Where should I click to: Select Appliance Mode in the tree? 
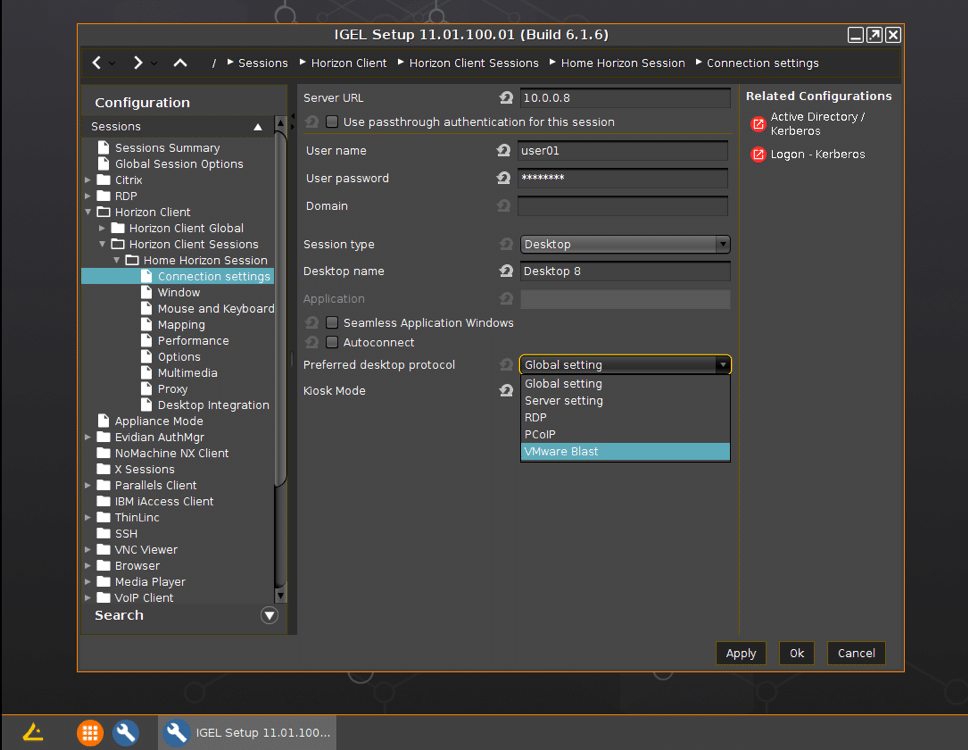(x=159, y=420)
